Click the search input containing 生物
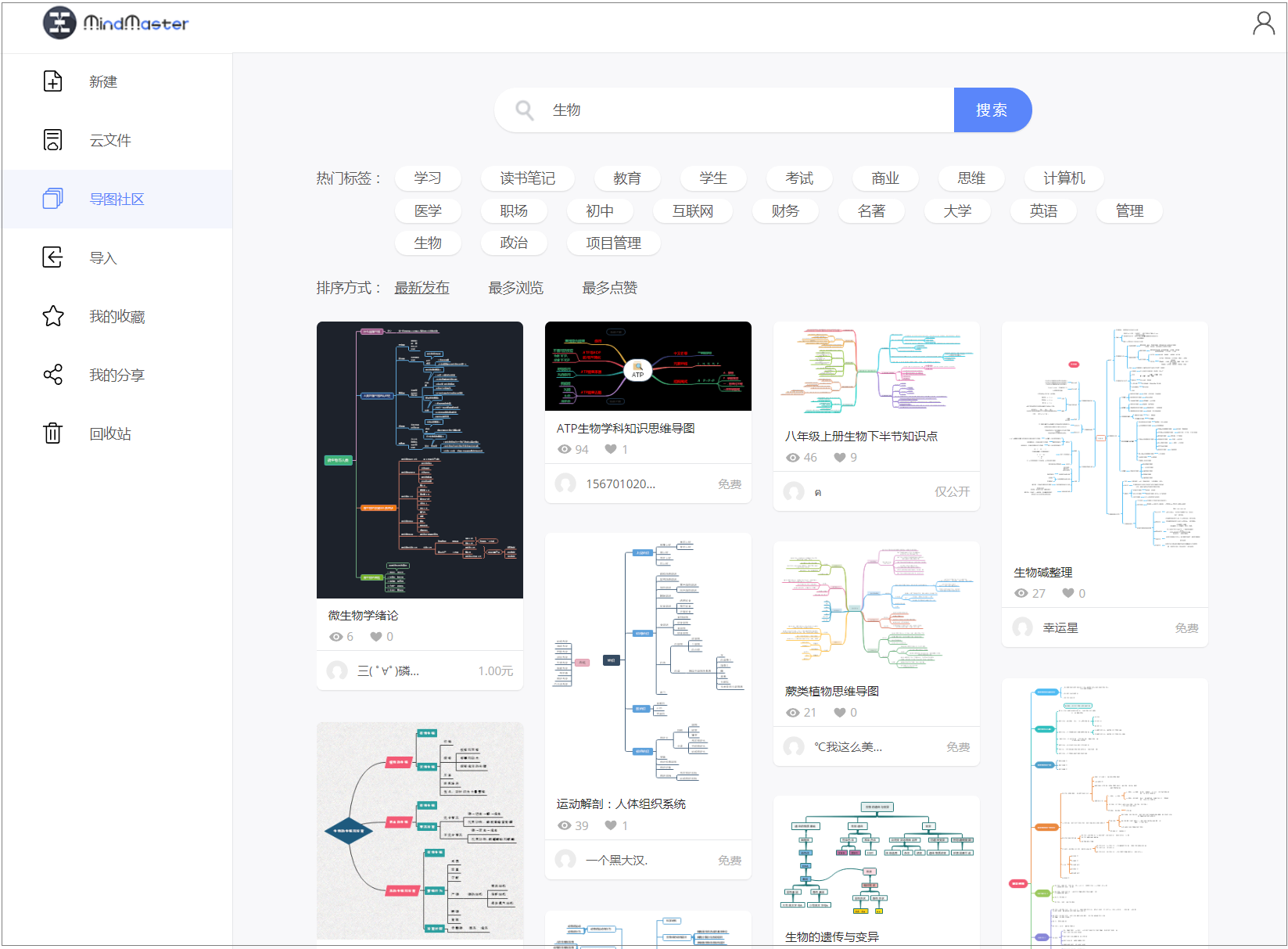Screen dimensions: 1288x949 pyautogui.click(x=724, y=110)
